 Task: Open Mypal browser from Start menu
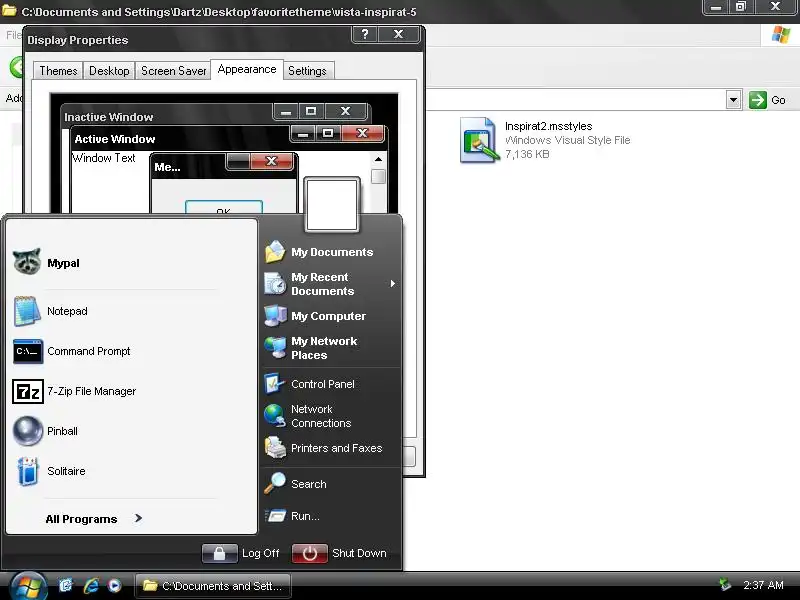(x=46, y=263)
